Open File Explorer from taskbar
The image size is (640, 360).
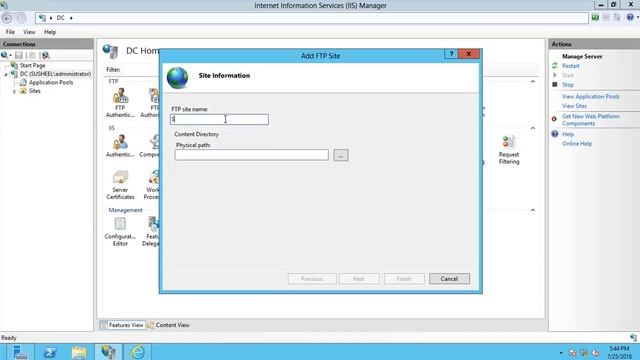[x=79, y=352]
